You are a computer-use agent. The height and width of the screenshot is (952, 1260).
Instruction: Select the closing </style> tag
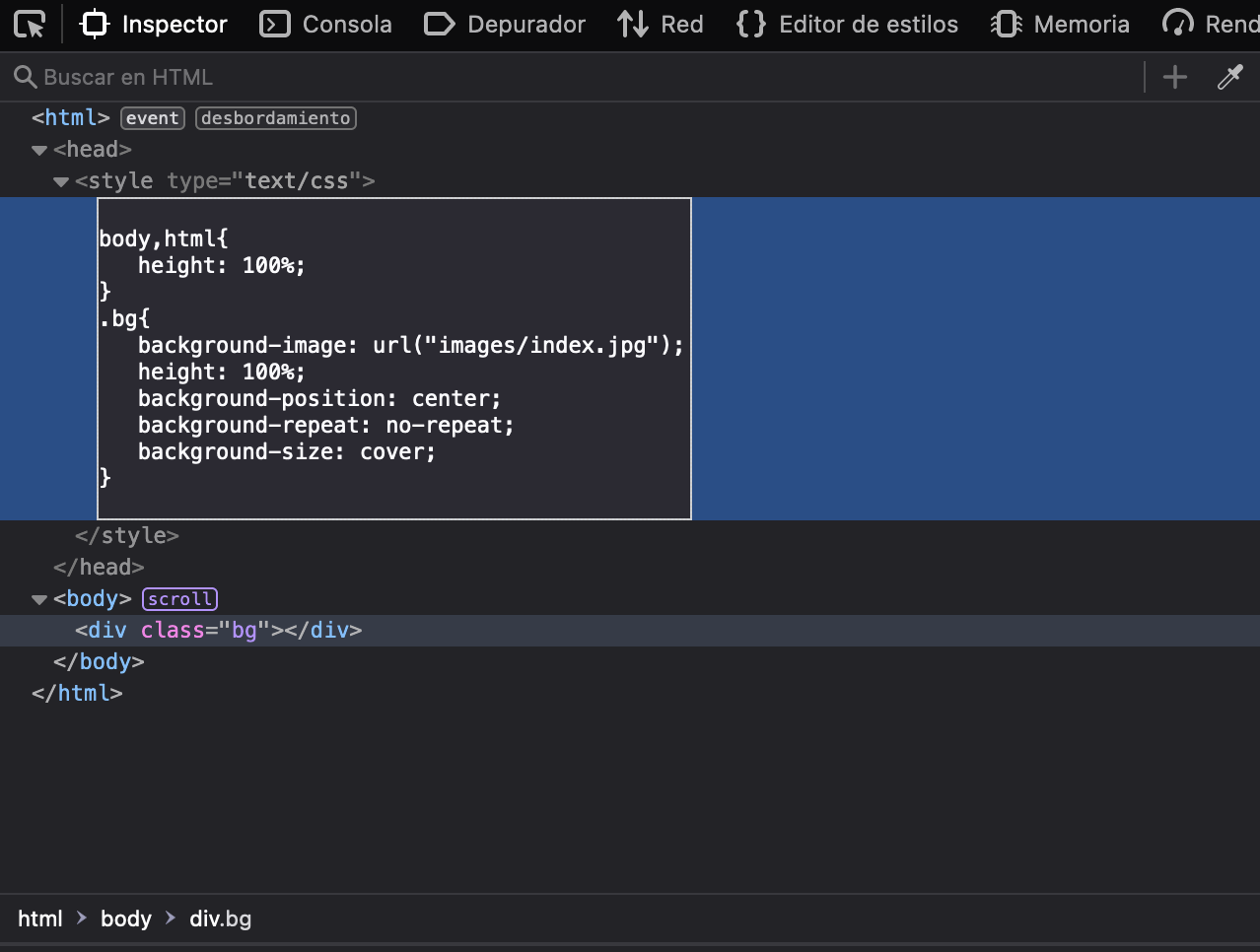click(127, 535)
